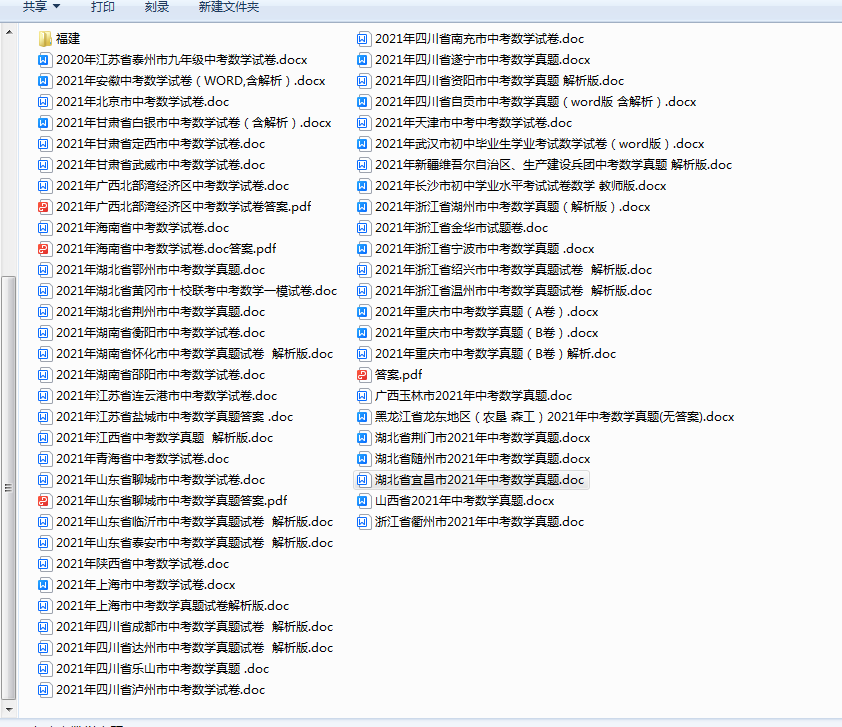Select file 2021年甘肃省武威市中考数学试卷.doc

click(x=151, y=165)
